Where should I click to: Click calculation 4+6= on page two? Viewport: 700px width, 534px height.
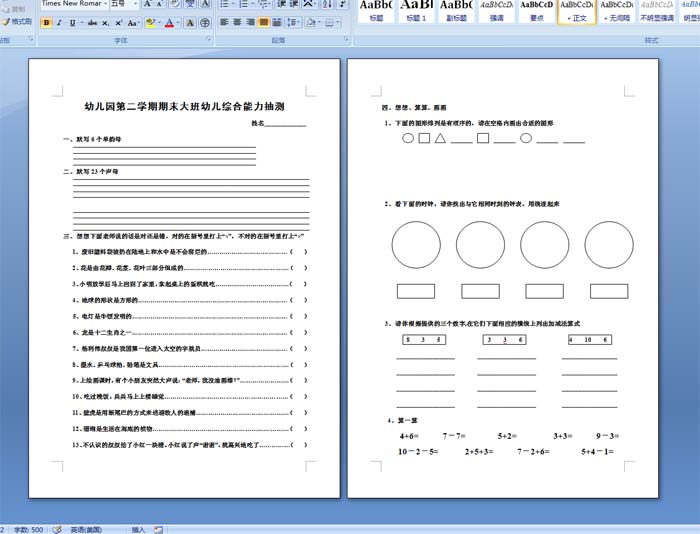tap(409, 436)
